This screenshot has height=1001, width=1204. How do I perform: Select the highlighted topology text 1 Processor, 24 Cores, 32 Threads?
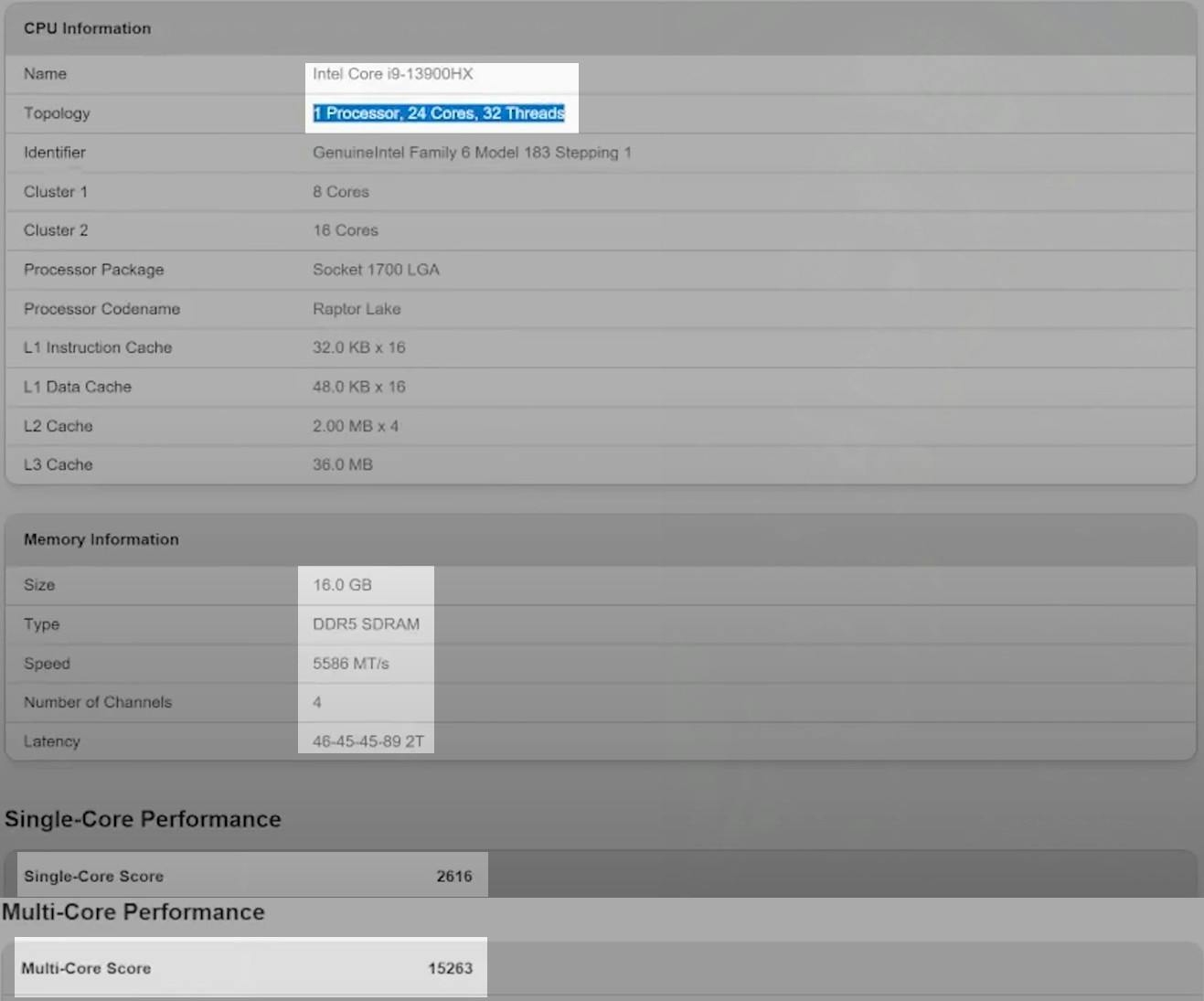coord(439,113)
